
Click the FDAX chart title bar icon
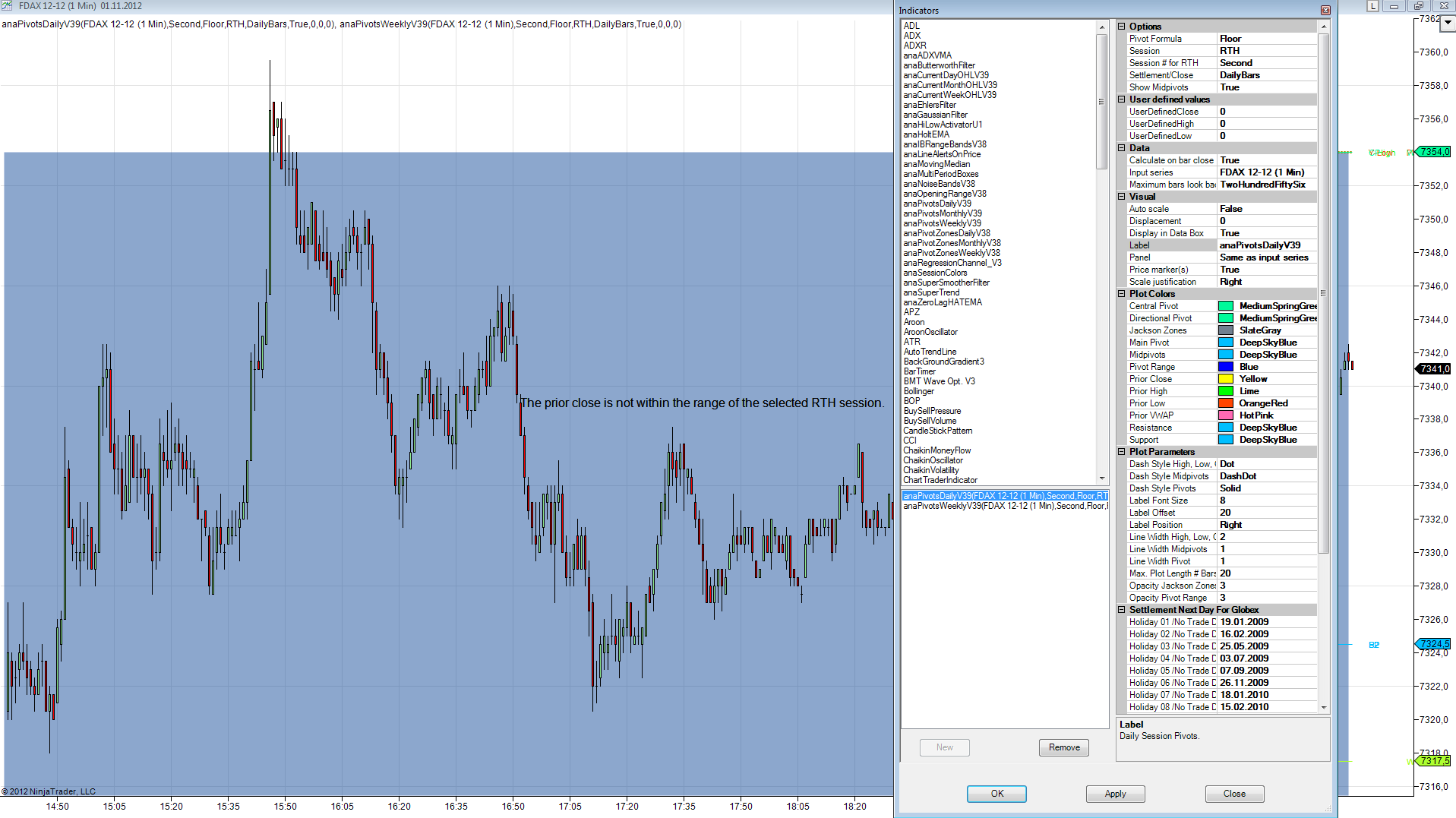[x=7, y=5]
